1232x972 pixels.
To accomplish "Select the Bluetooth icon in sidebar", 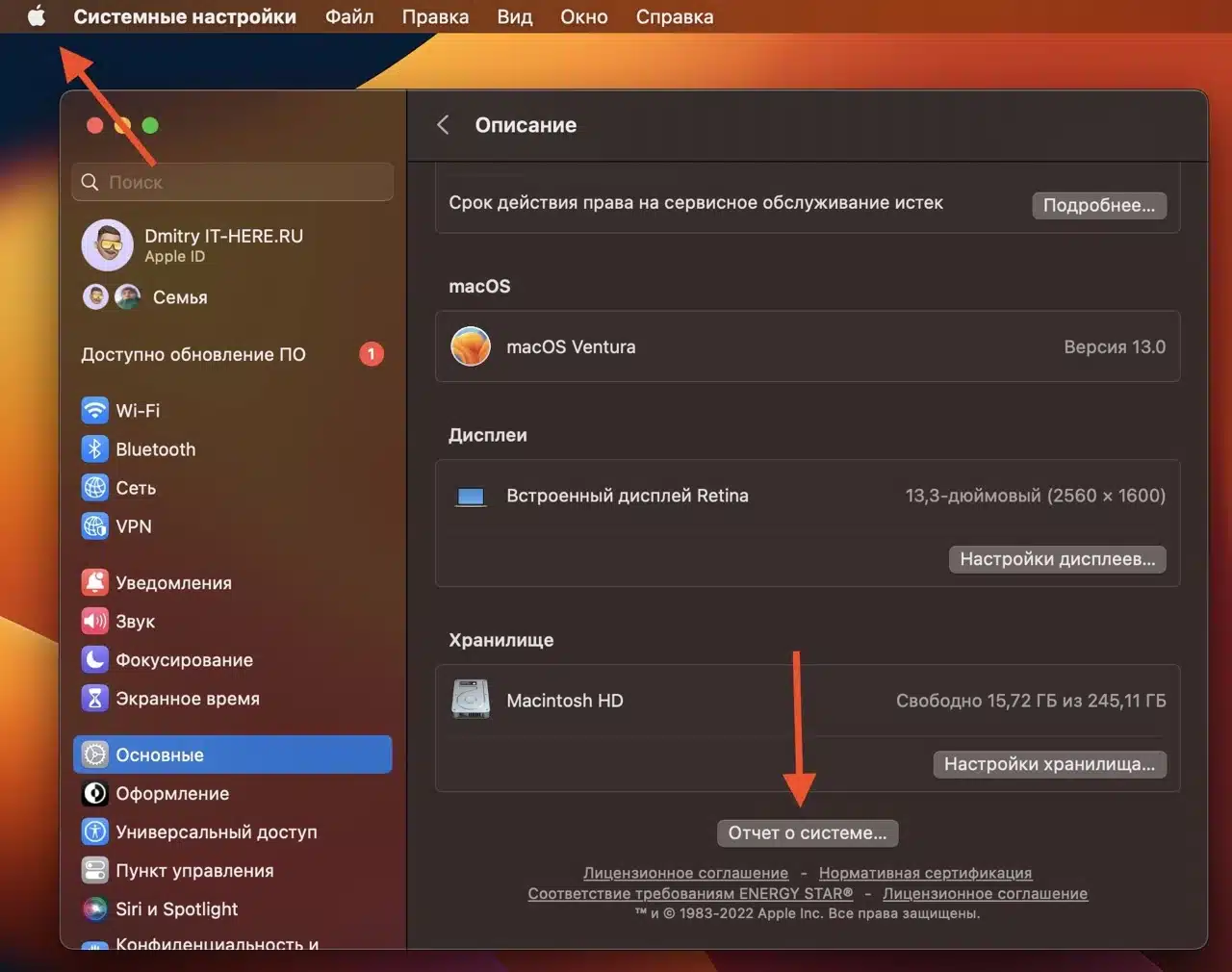I will [94, 449].
